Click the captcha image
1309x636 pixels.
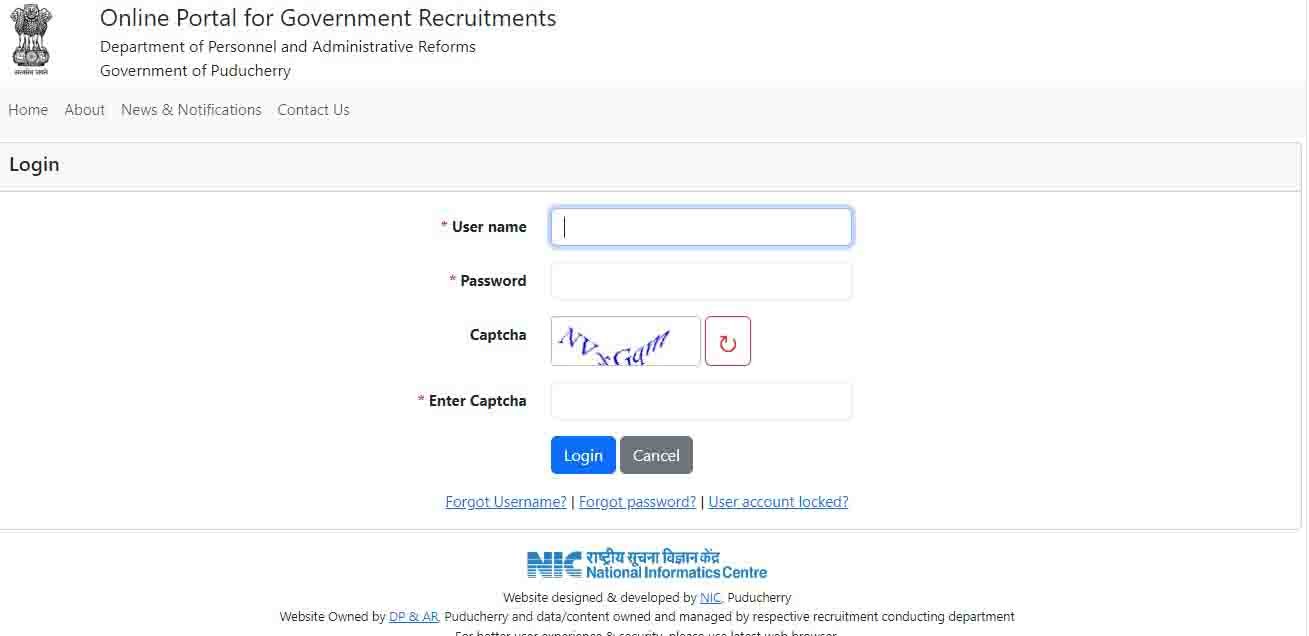(626, 342)
